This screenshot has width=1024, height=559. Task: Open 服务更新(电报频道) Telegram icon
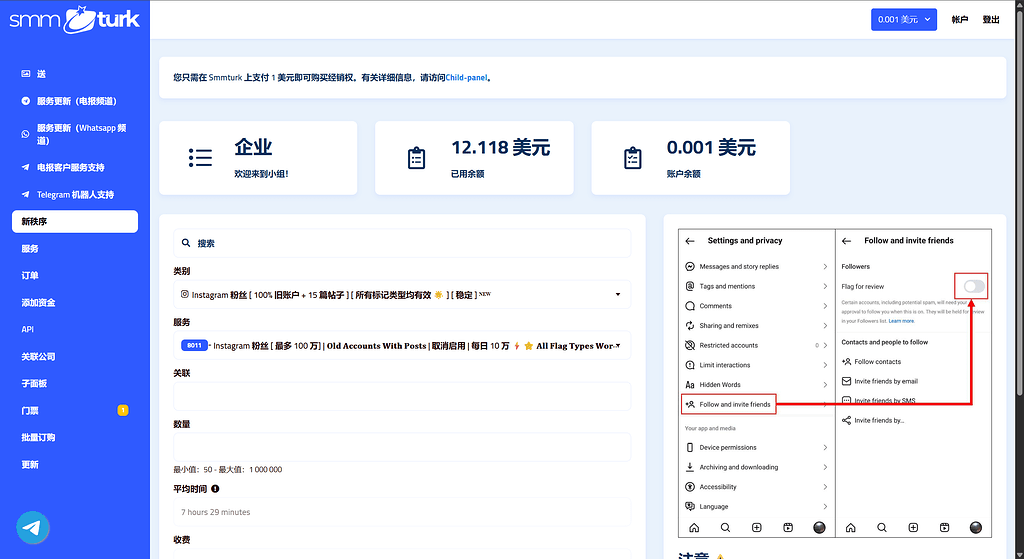(25, 101)
